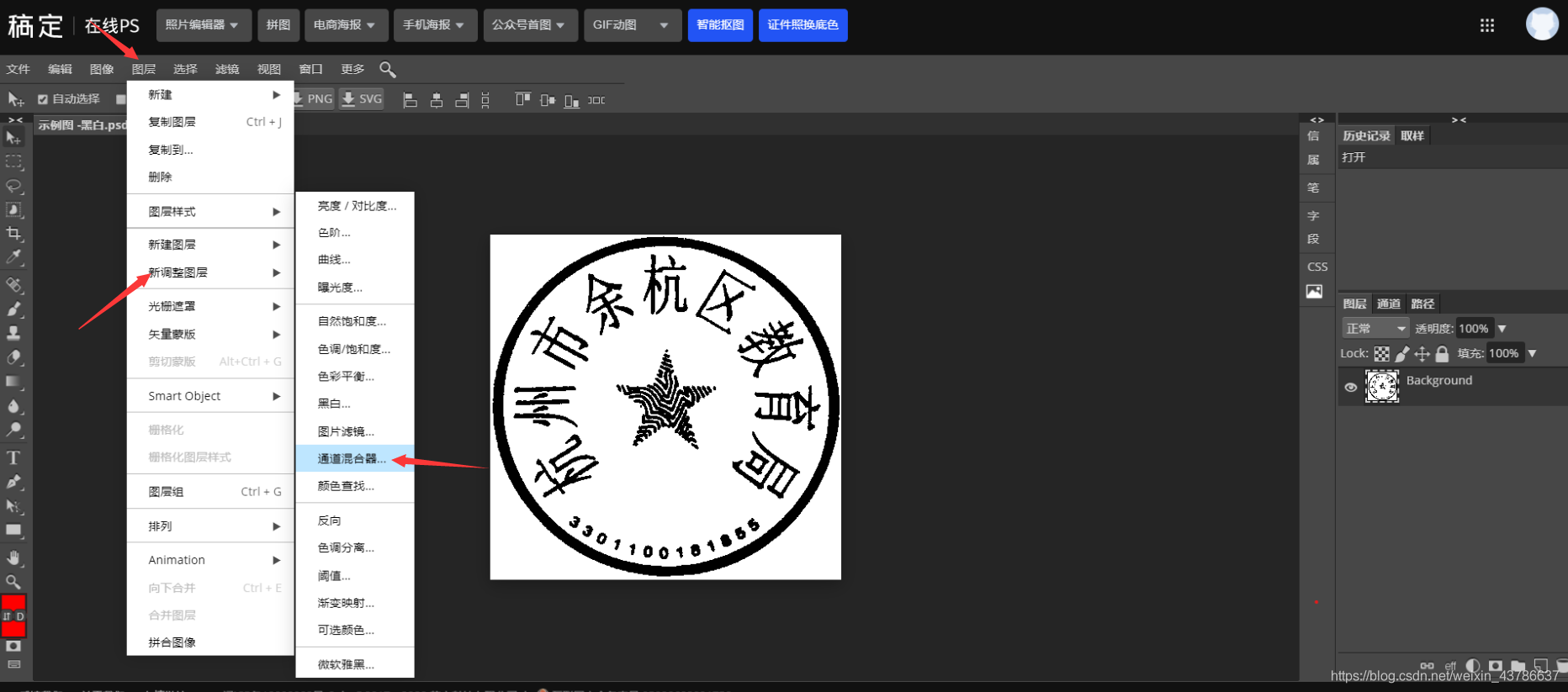Click the 证件照换底色 button

pyautogui.click(x=803, y=25)
